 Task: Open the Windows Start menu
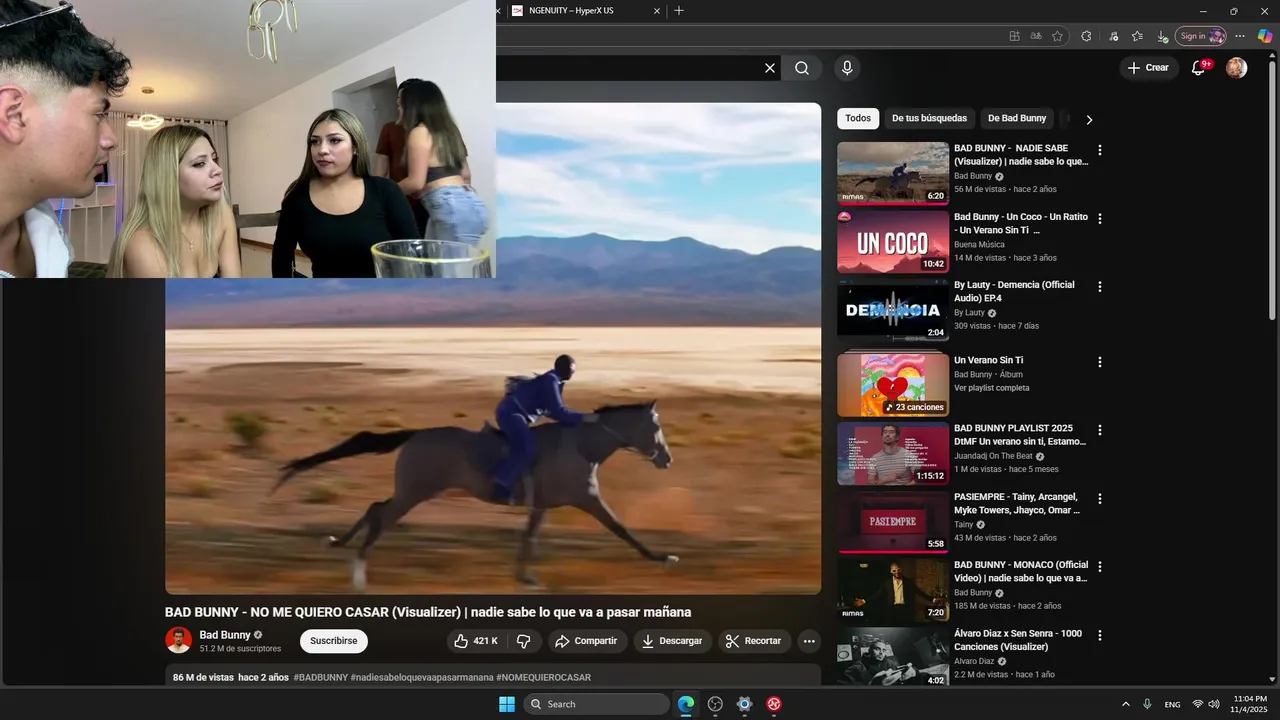click(x=507, y=704)
